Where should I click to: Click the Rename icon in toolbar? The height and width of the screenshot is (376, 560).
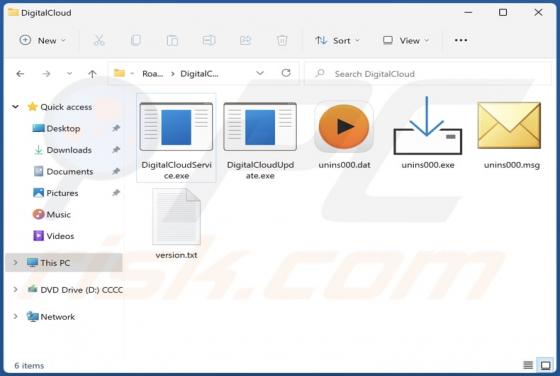[209, 40]
